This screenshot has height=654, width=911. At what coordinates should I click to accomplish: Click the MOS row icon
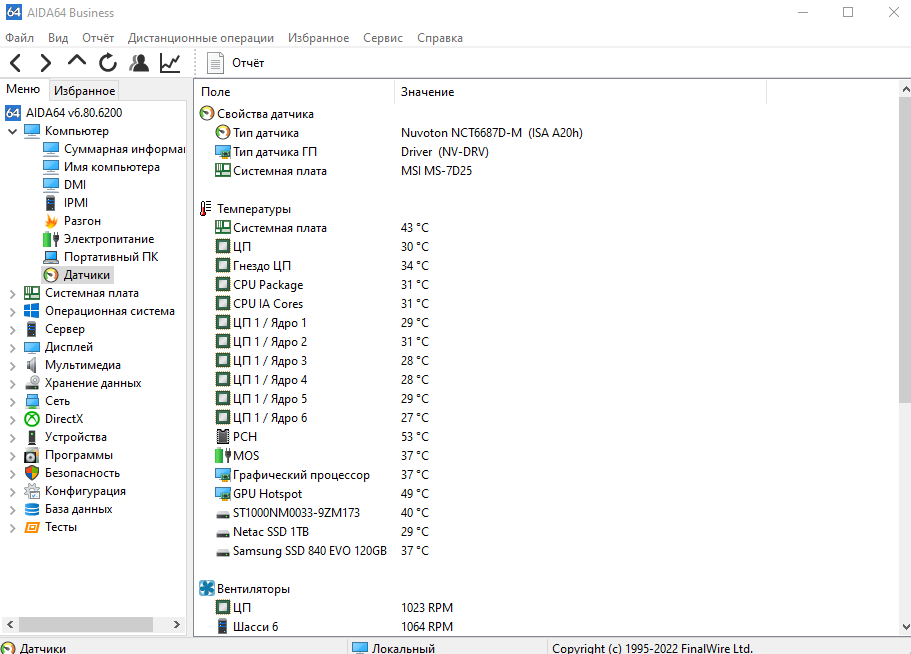pos(223,455)
